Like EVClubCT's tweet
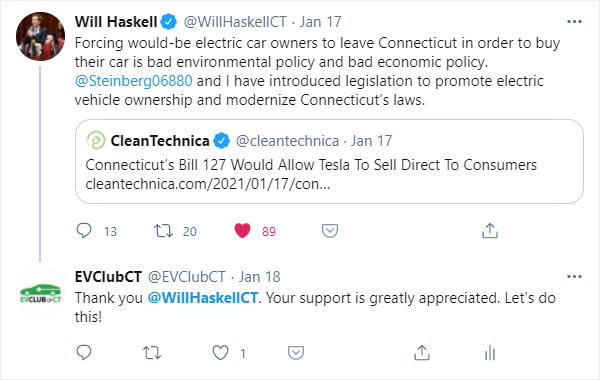The image size is (600, 380). [220, 353]
